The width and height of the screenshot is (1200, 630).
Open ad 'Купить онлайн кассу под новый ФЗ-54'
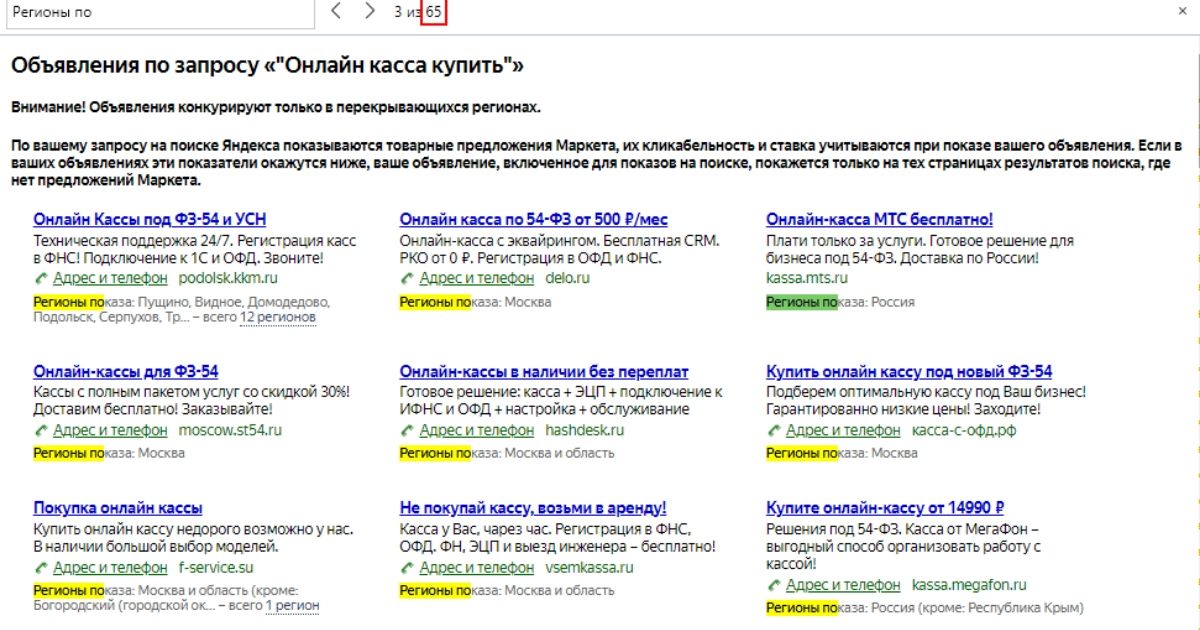pos(909,372)
